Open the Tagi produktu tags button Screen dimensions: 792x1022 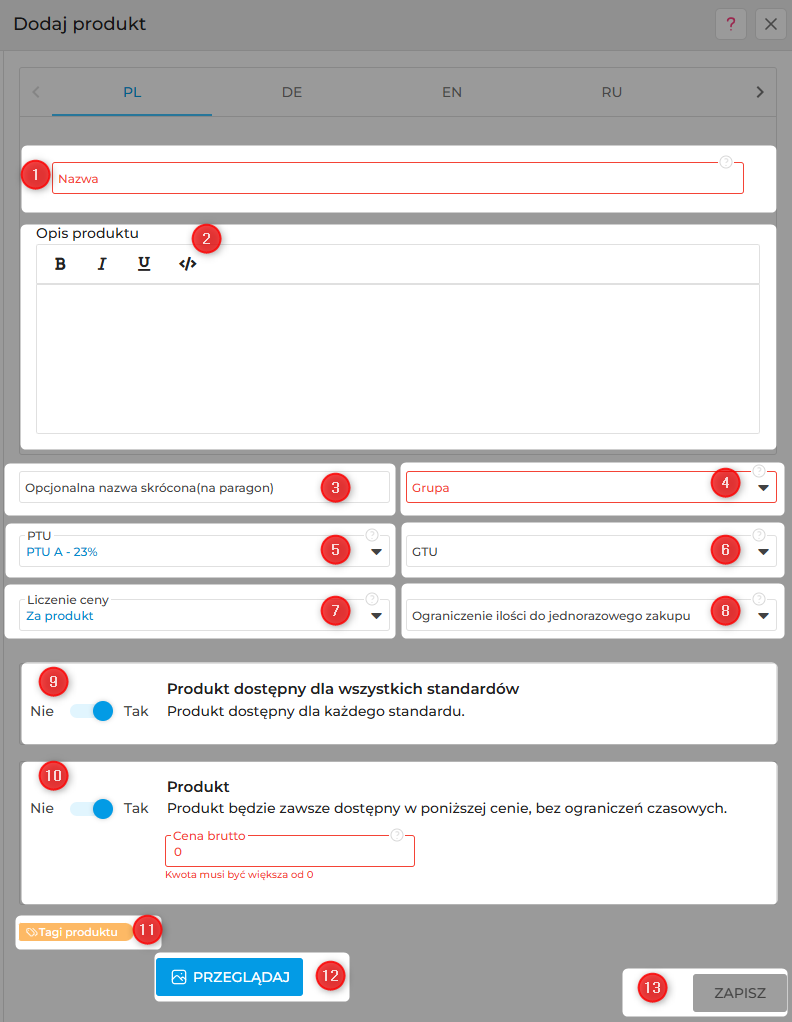pos(75,932)
